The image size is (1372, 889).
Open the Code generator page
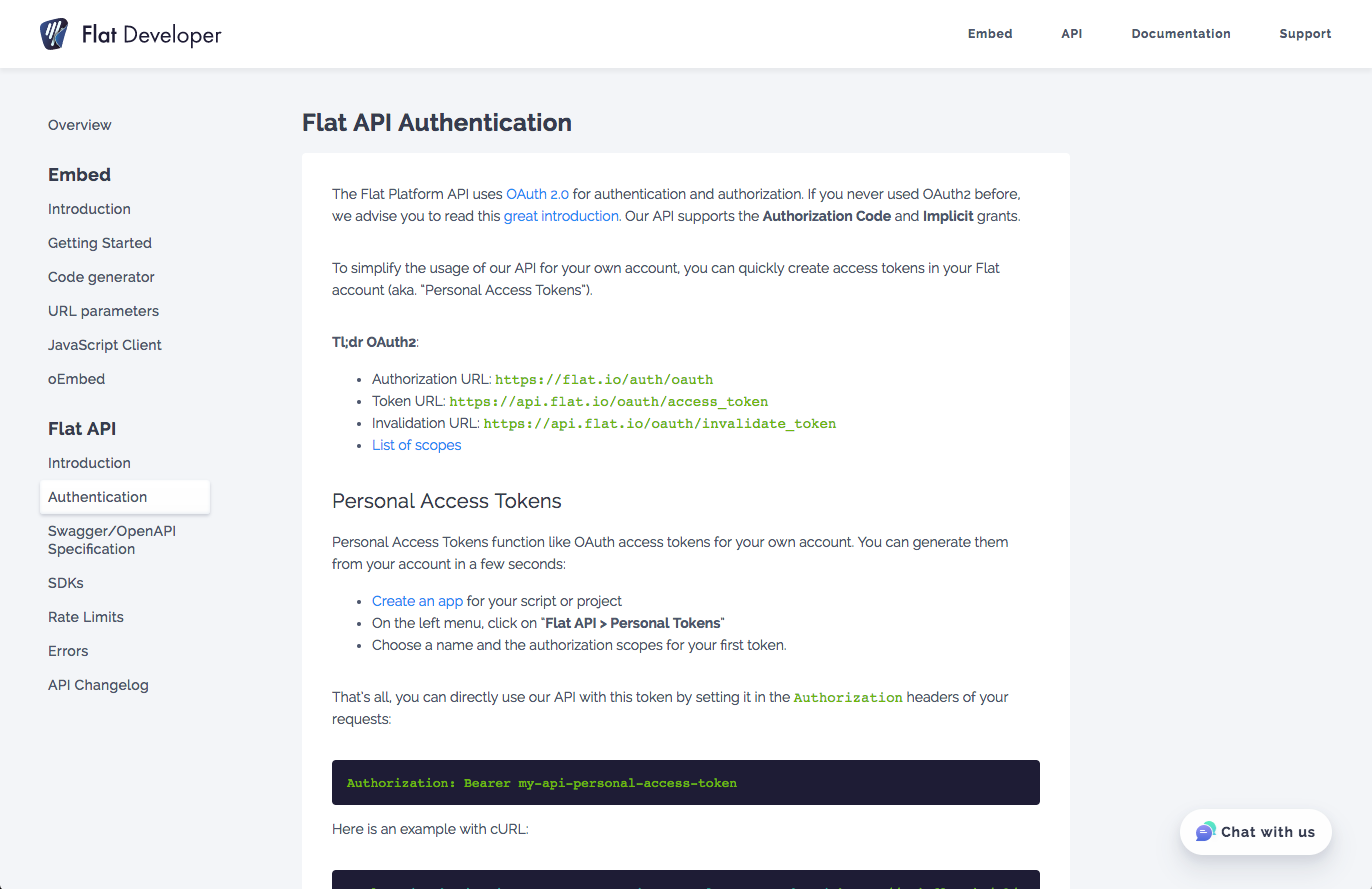101,277
